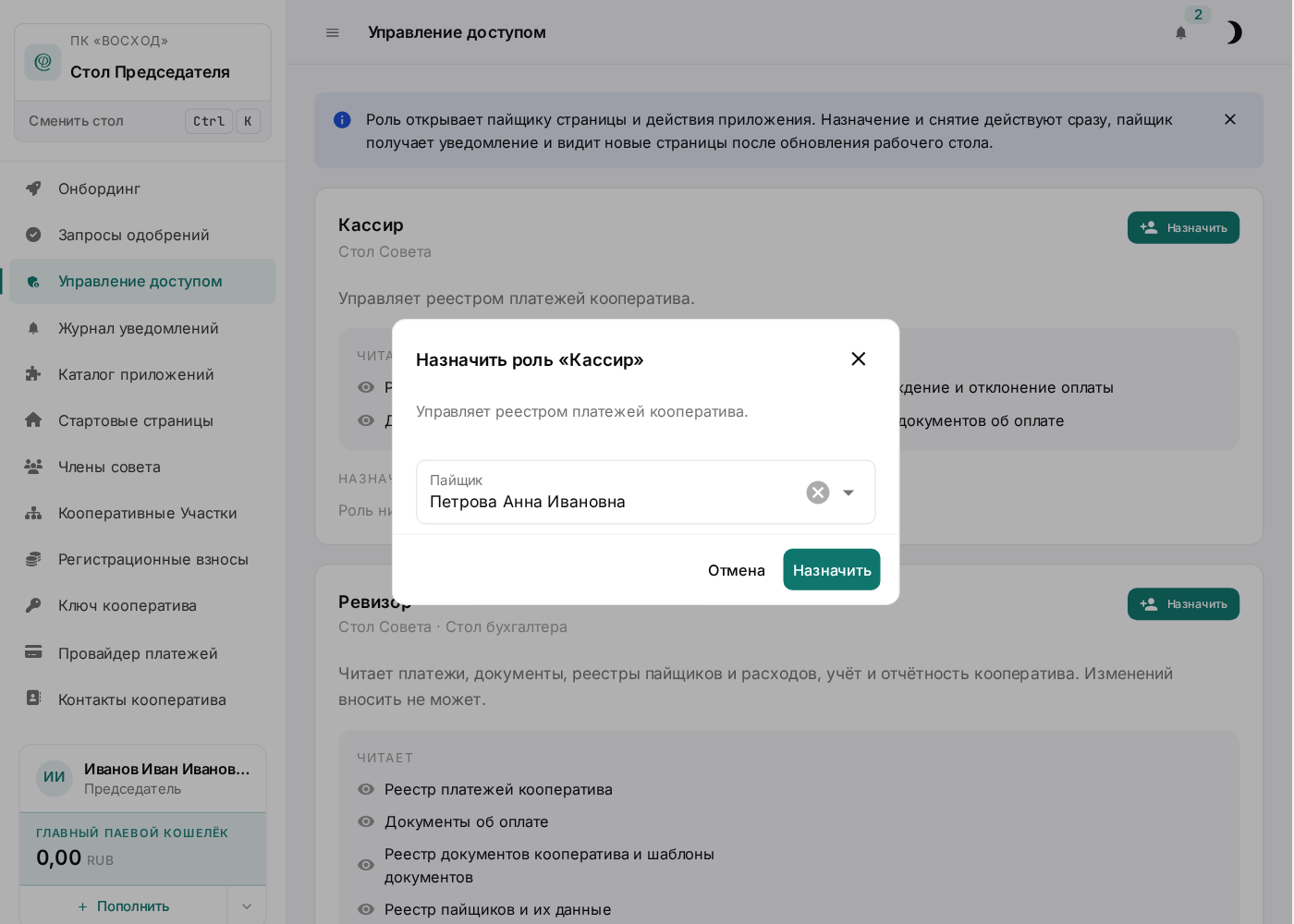Expand the wallet actions chevron
Image resolution: width=1294 pixels, height=924 pixels.
coord(247,906)
